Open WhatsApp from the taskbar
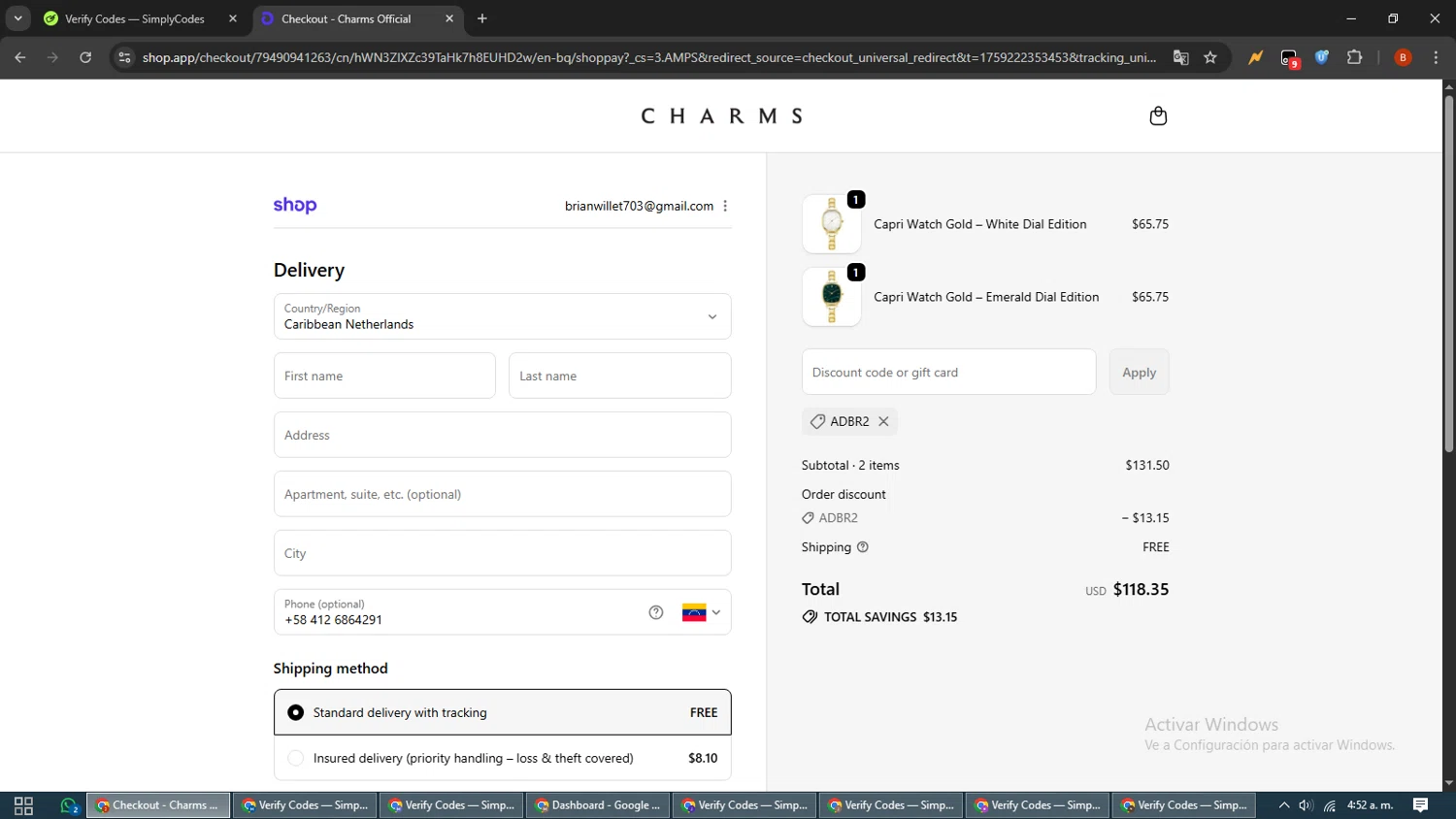1456x819 pixels. click(x=69, y=805)
